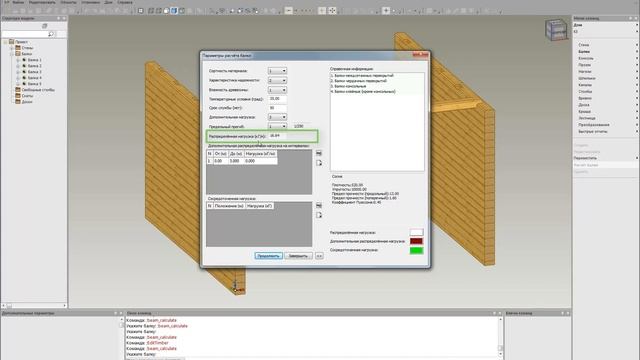Image resolution: width=640 pixels, height=360 pixels.
Task: Select beam 1 in the structure tree
Action: (x=35, y=60)
